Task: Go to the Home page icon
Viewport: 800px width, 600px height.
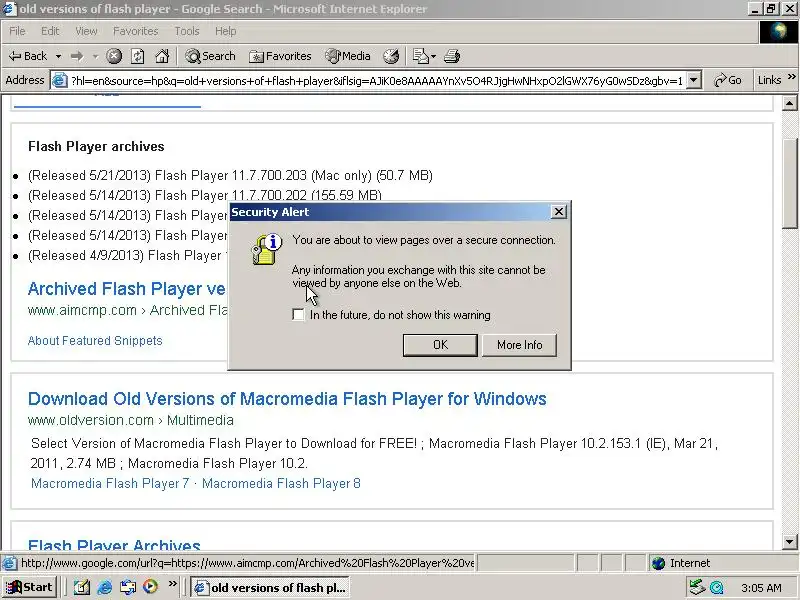Action: pyautogui.click(x=162, y=56)
